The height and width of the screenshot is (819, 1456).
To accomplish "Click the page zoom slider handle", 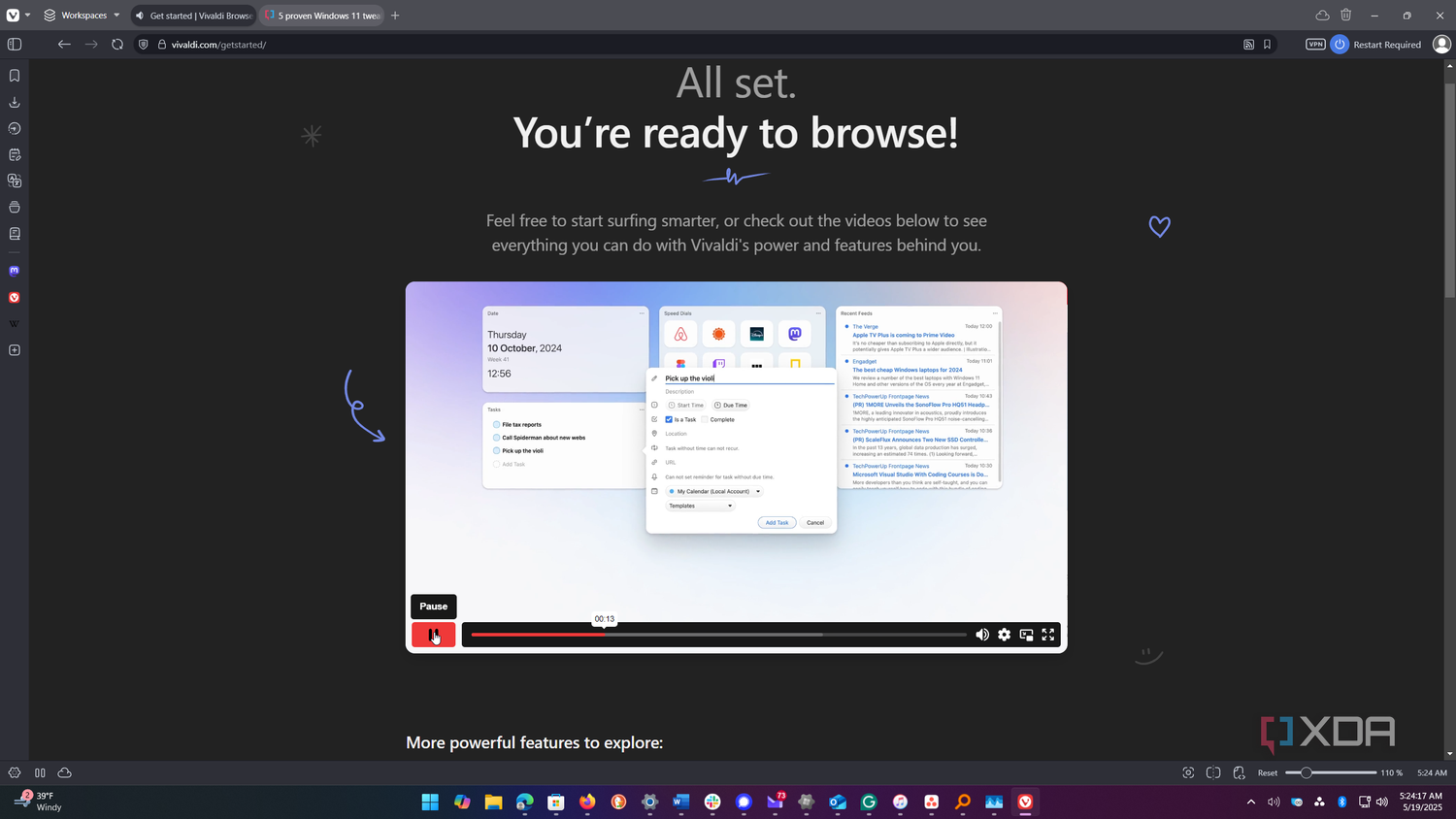I will click(x=1307, y=772).
